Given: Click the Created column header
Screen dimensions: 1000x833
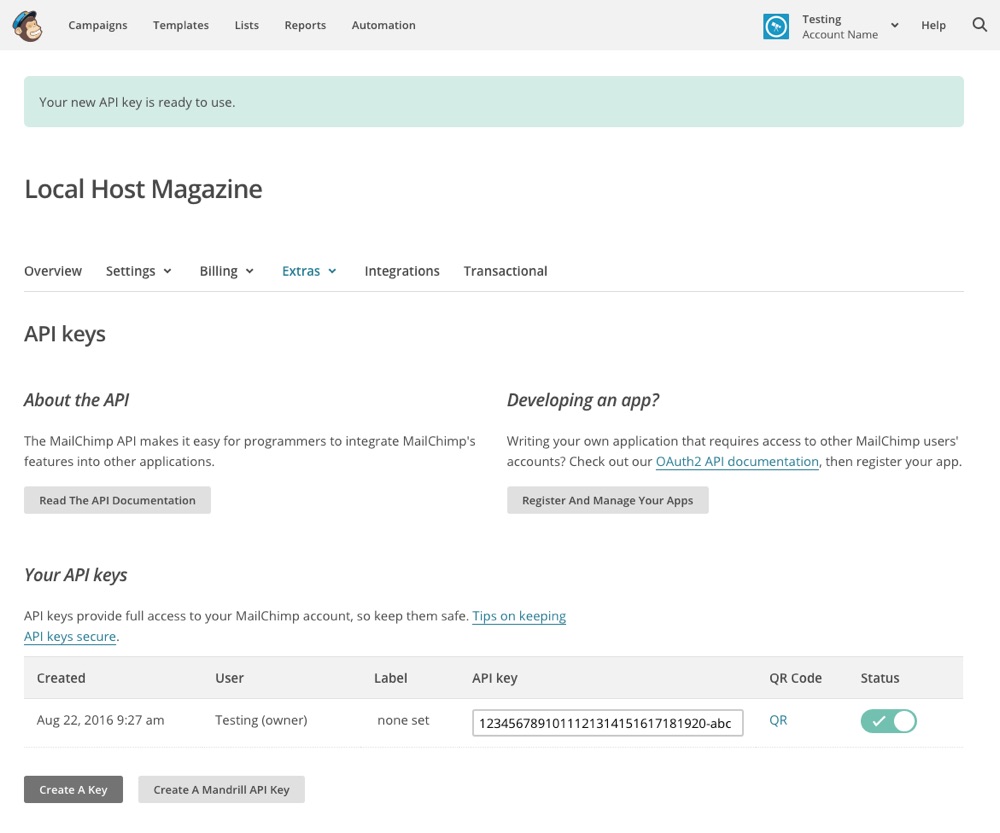Looking at the screenshot, I should [61, 678].
